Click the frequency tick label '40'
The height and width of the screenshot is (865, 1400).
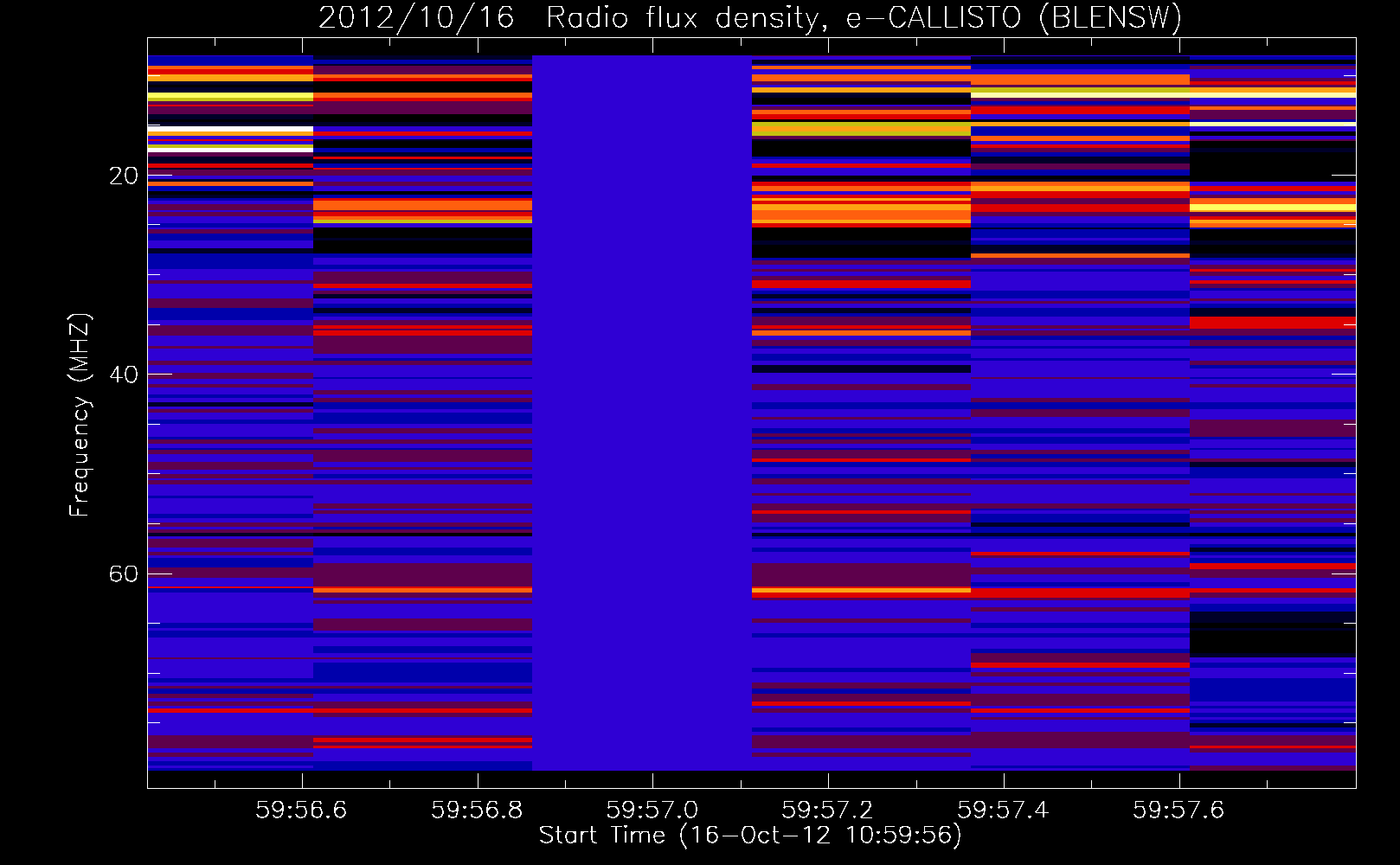(x=124, y=375)
